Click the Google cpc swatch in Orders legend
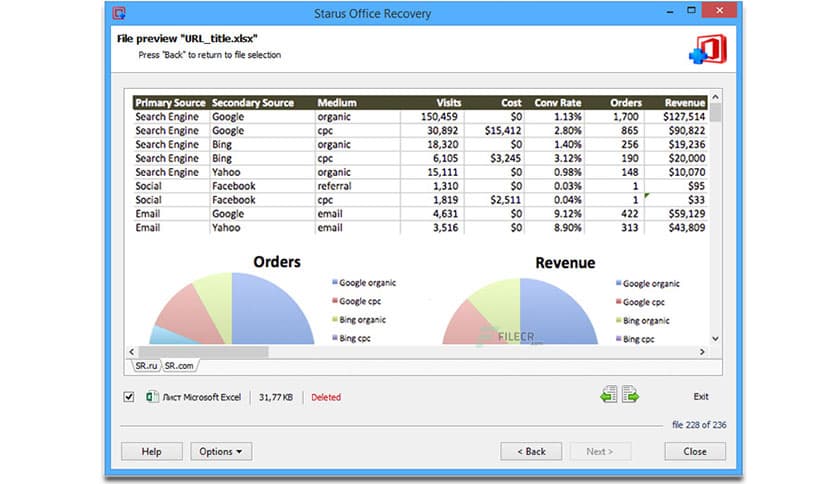 335,301
